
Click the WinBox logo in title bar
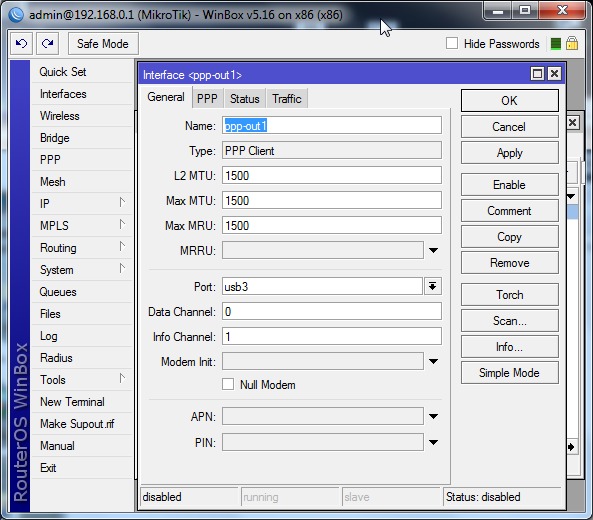coord(16,14)
